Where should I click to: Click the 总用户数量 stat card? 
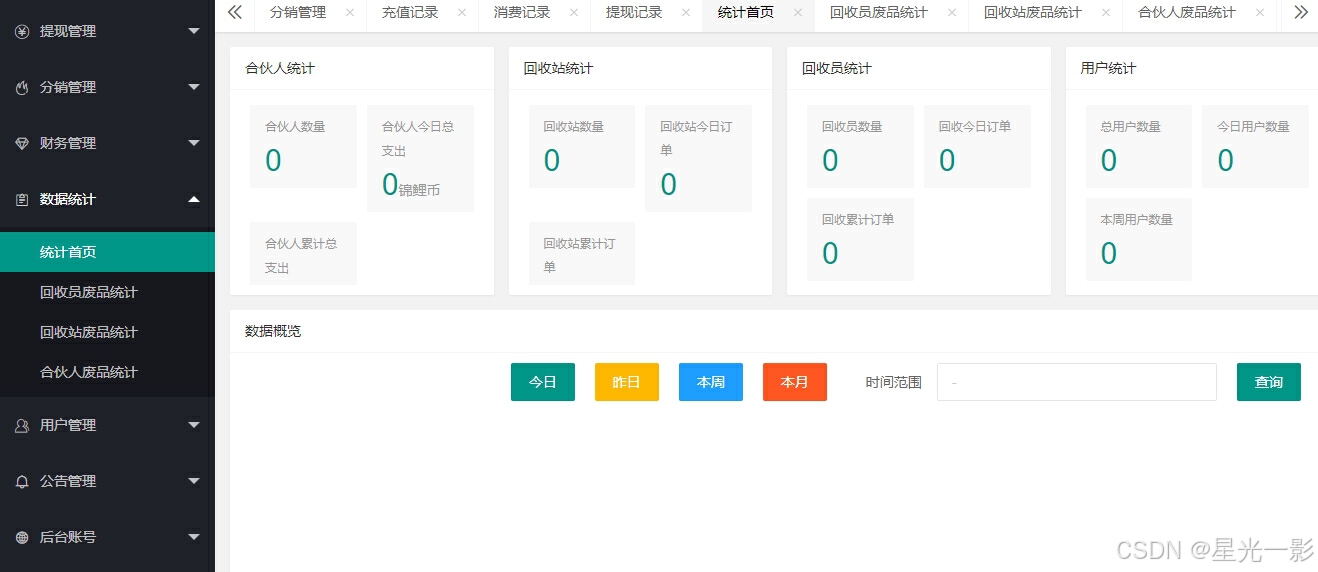(x=1139, y=146)
